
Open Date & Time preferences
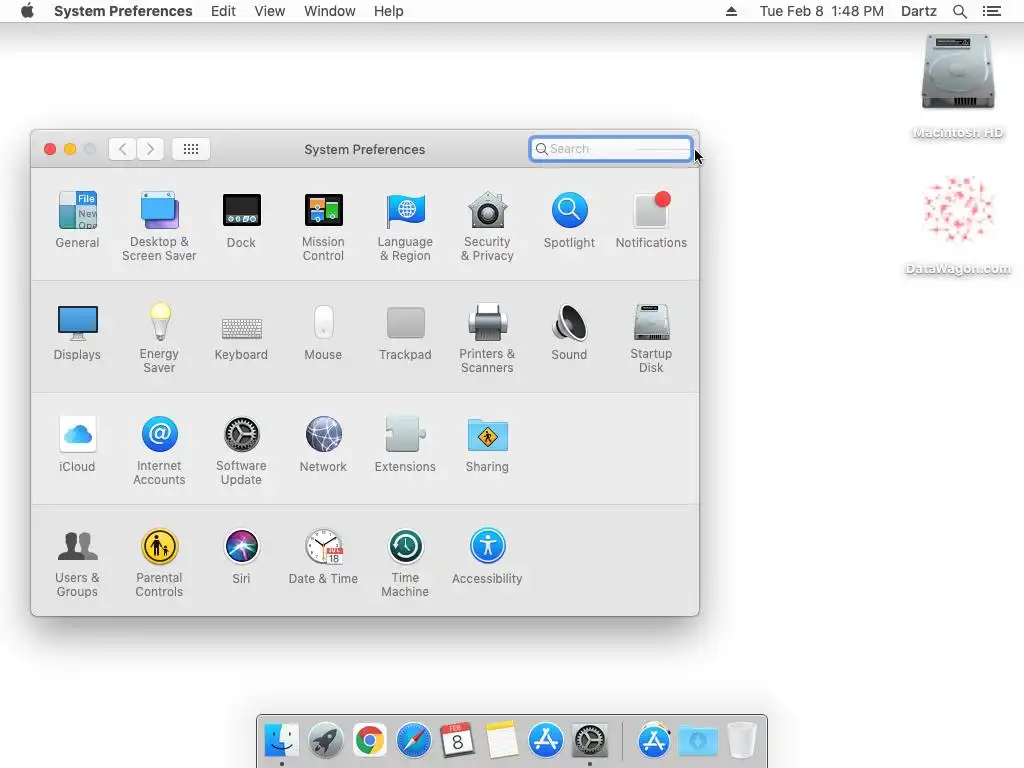click(323, 556)
